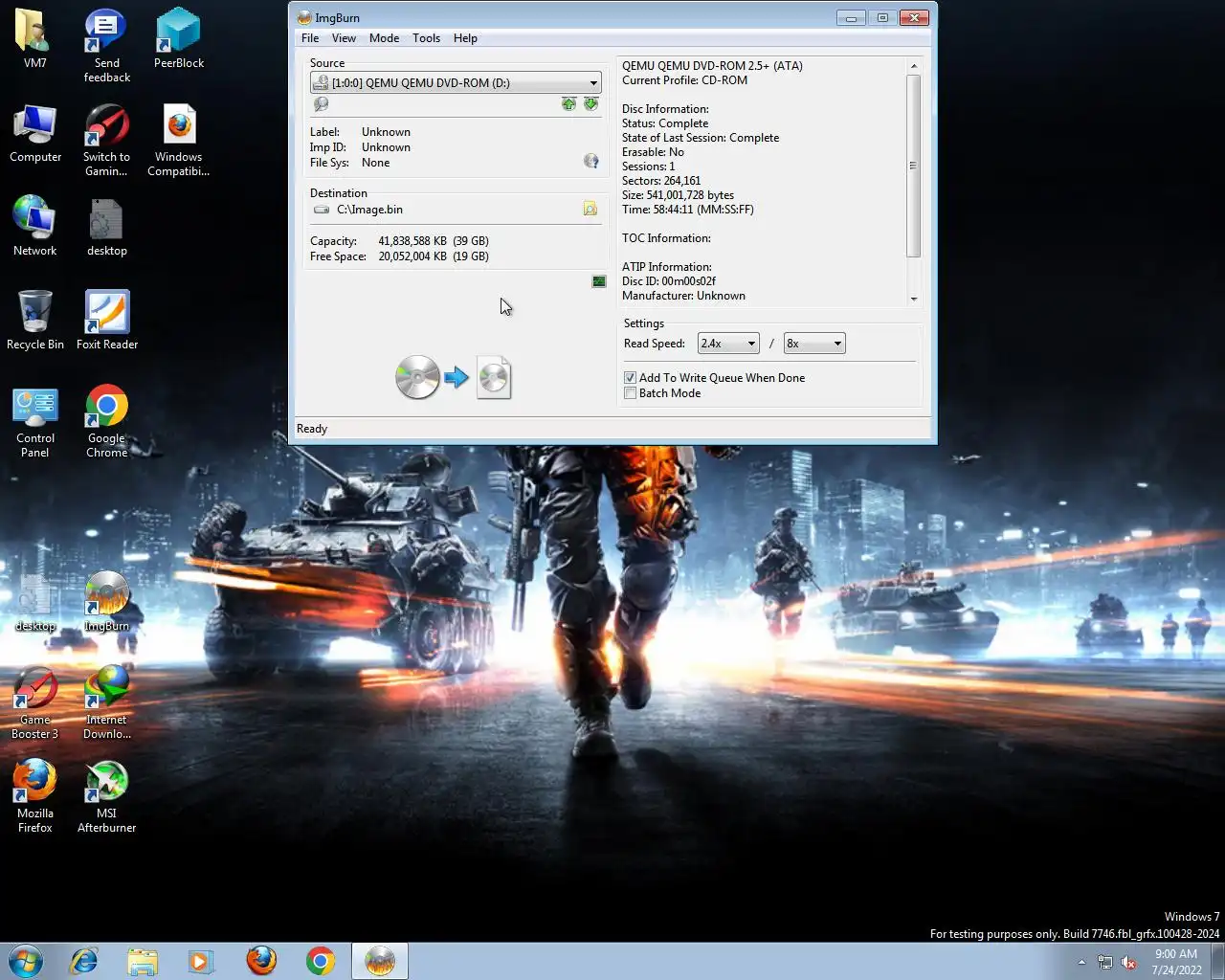Viewport: 1225px width, 980px height.
Task: Click the Sectors: 264,161 line
Action: [661, 180]
